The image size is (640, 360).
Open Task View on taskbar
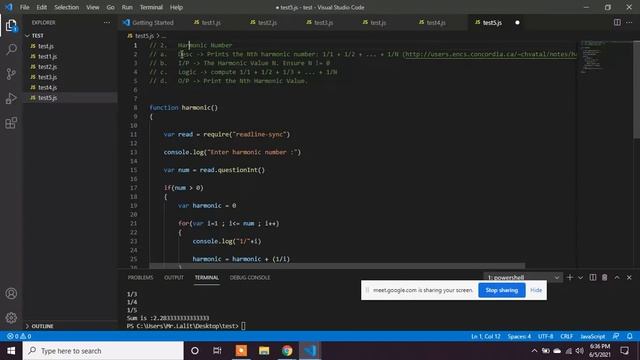click(217, 351)
